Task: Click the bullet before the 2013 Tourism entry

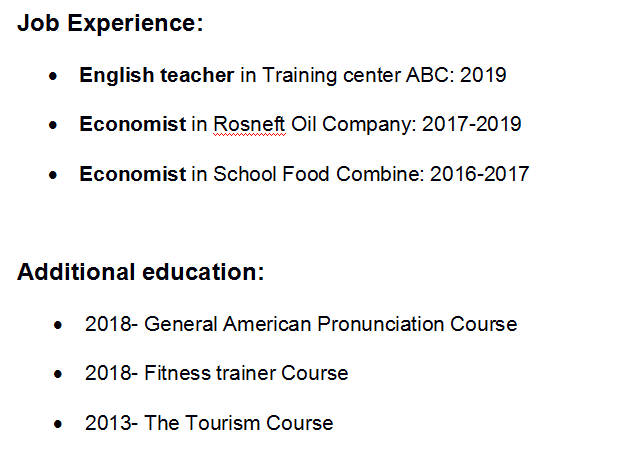Action: click(x=62, y=423)
